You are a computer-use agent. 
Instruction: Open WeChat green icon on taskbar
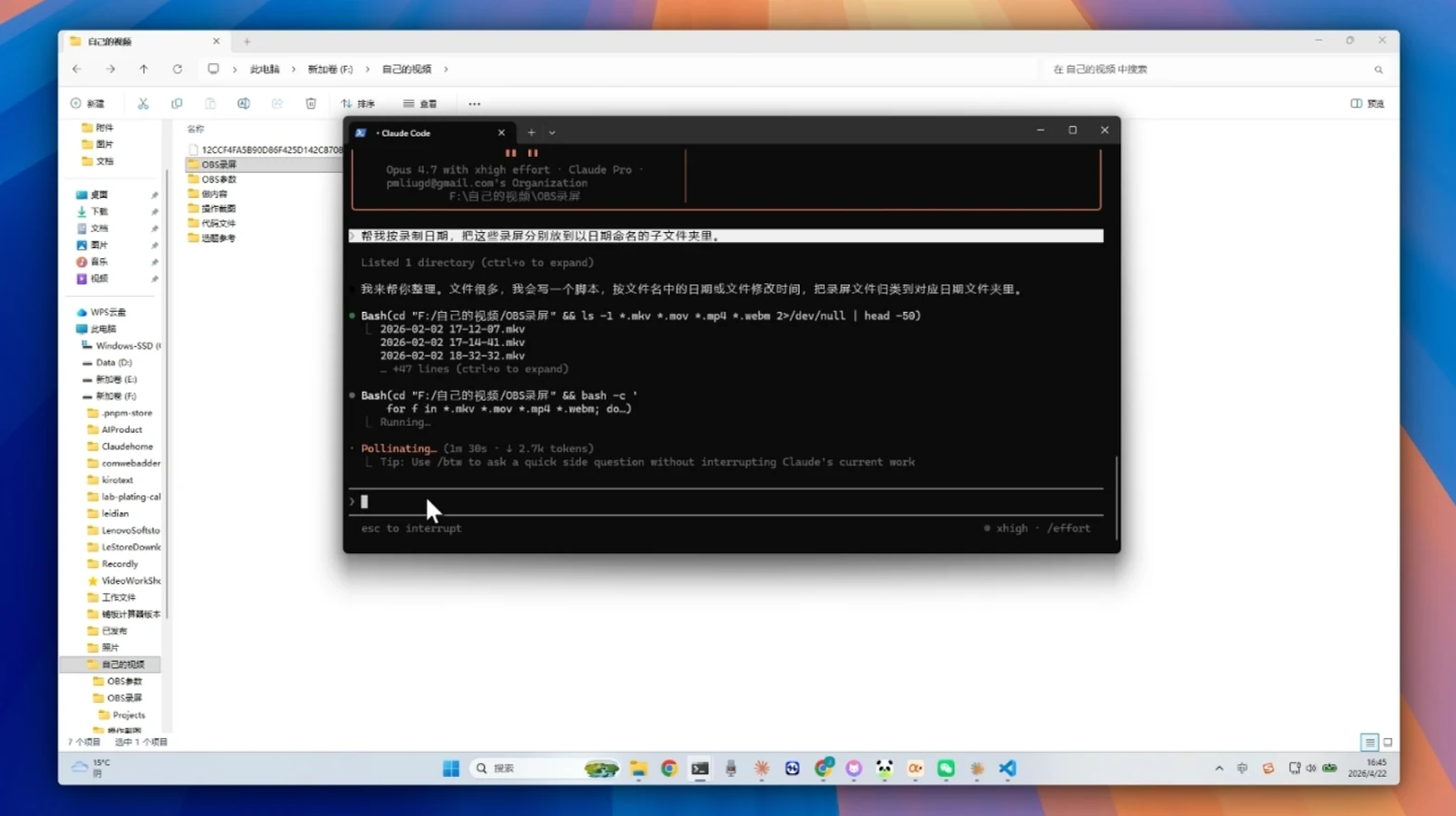click(946, 768)
